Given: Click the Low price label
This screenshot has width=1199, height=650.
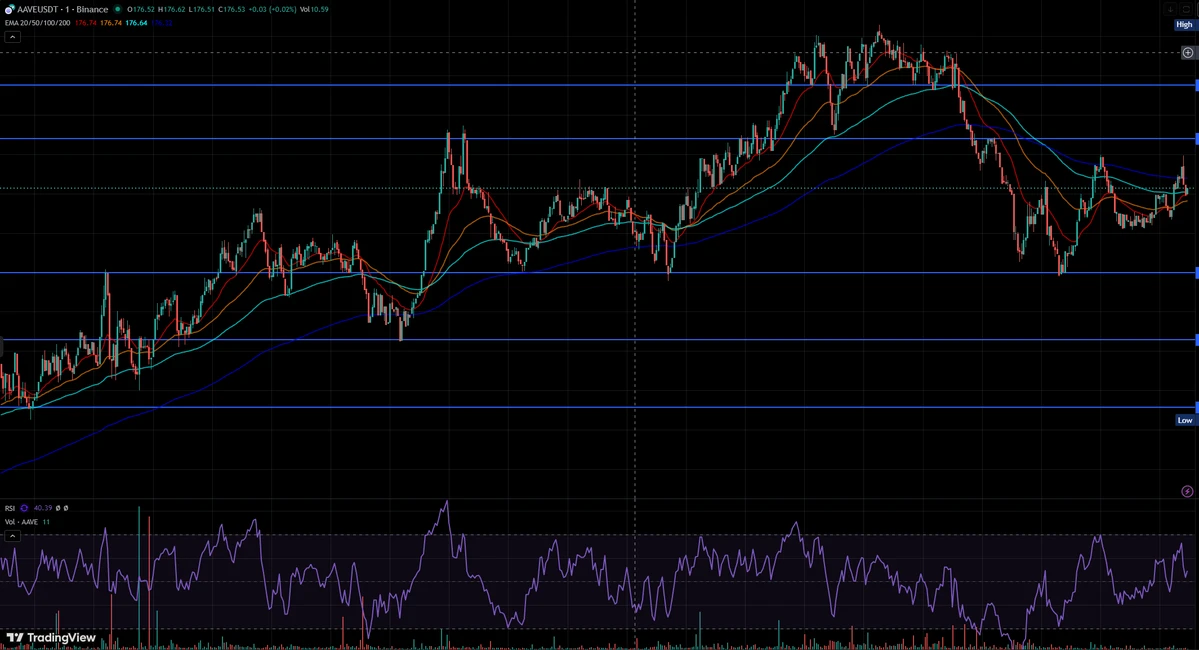Looking at the screenshot, I should (1184, 421).
